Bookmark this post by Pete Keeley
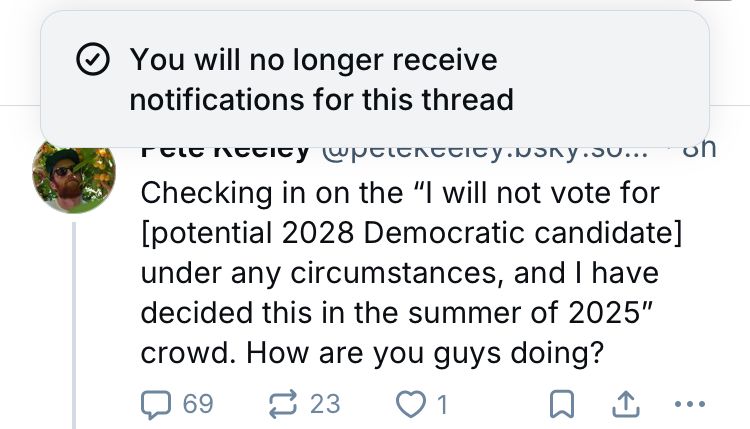This screenshot has width=750, height=429. [564, 403]
